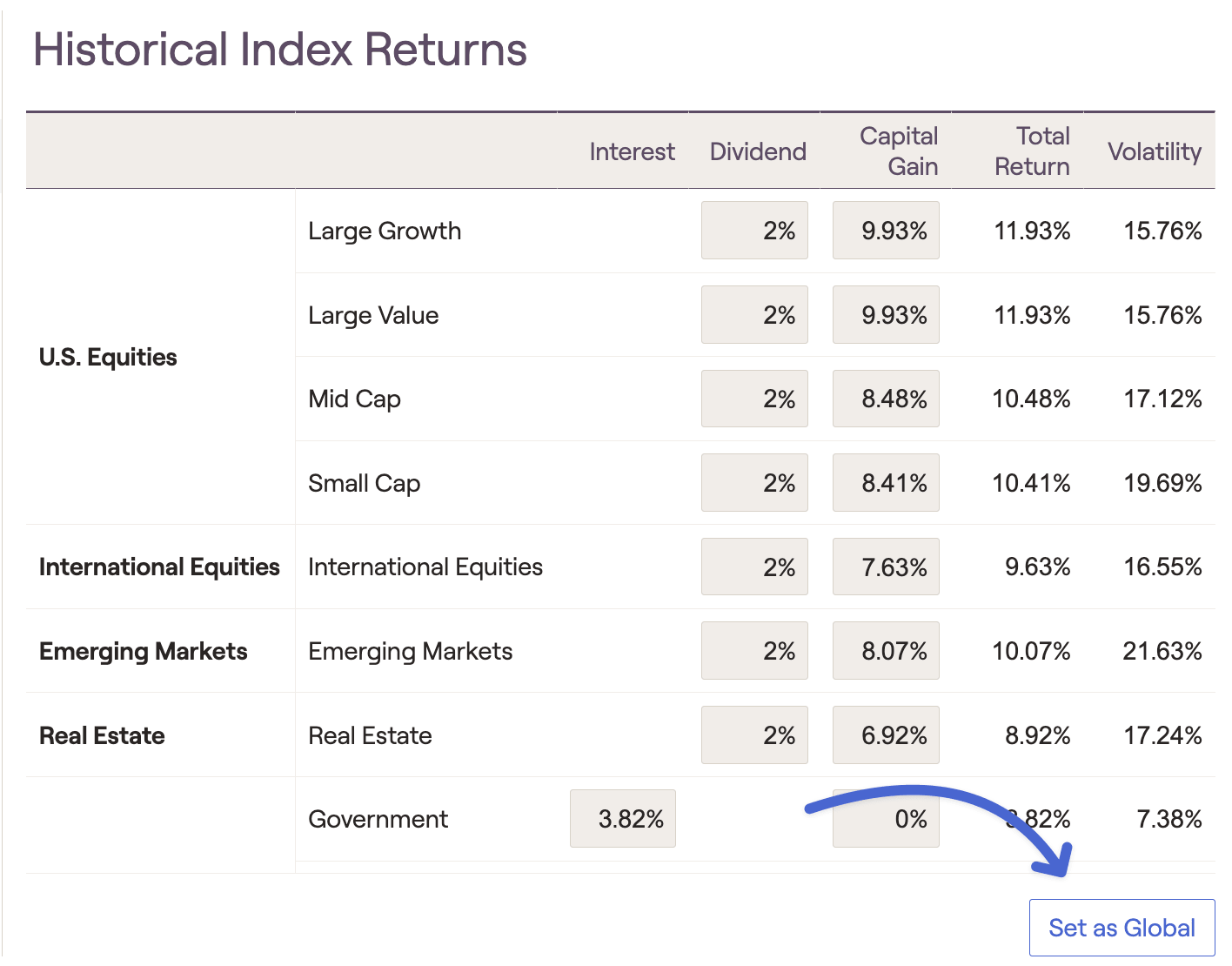Edit International Equities capital gain value
This screenshot has height=966, width=1232.
tap(886, 567)
